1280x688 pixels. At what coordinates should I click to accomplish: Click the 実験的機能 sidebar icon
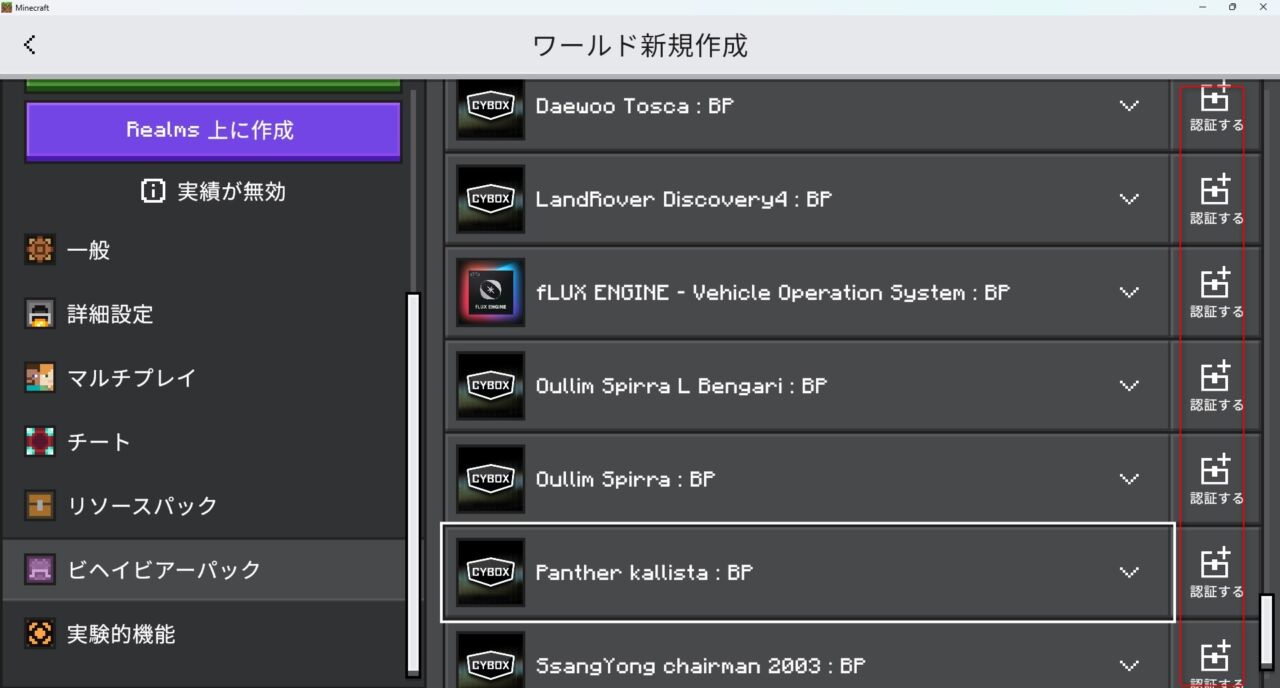tap(39, 633)
